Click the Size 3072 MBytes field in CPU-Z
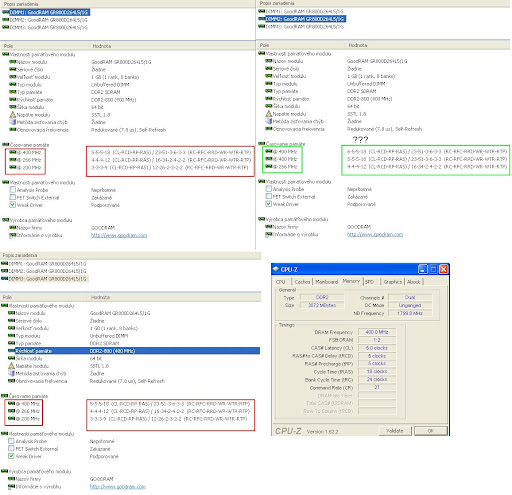The width and height of the screenshot is (512, 495). pos(322,305)
